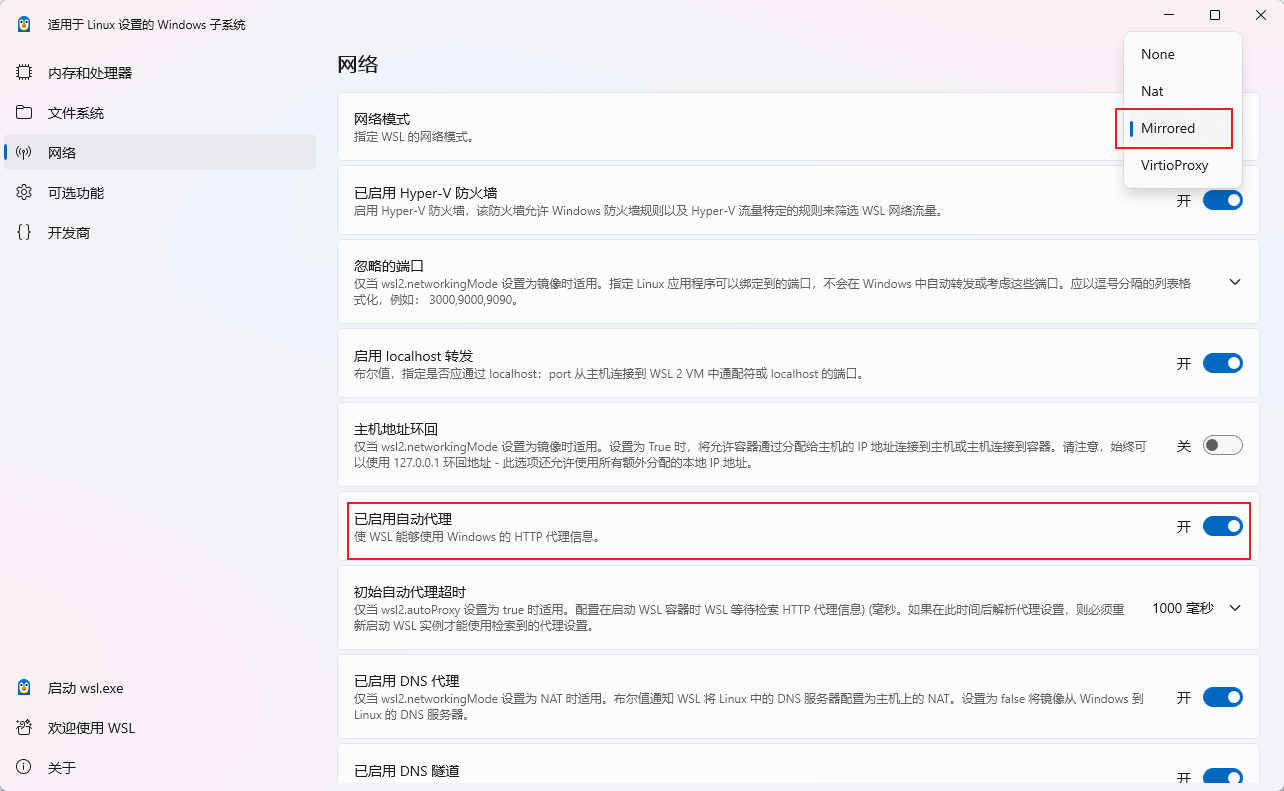
Task: Pick VirtioProxy from the dropdown list
Action: [1175, 165]
